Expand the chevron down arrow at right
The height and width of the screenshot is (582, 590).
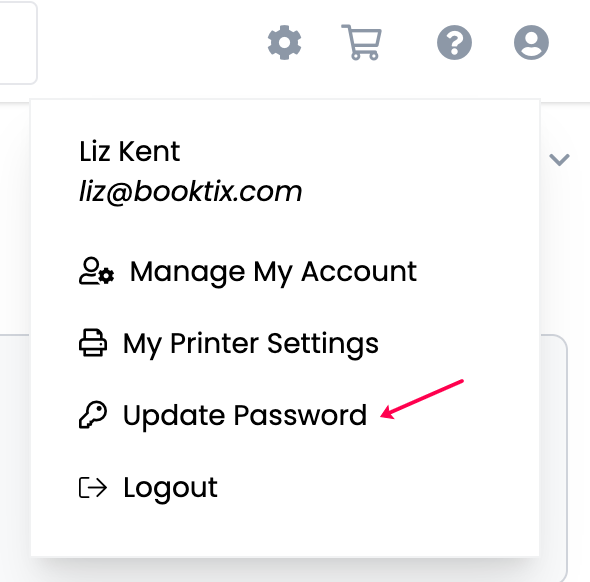point(559,160)
